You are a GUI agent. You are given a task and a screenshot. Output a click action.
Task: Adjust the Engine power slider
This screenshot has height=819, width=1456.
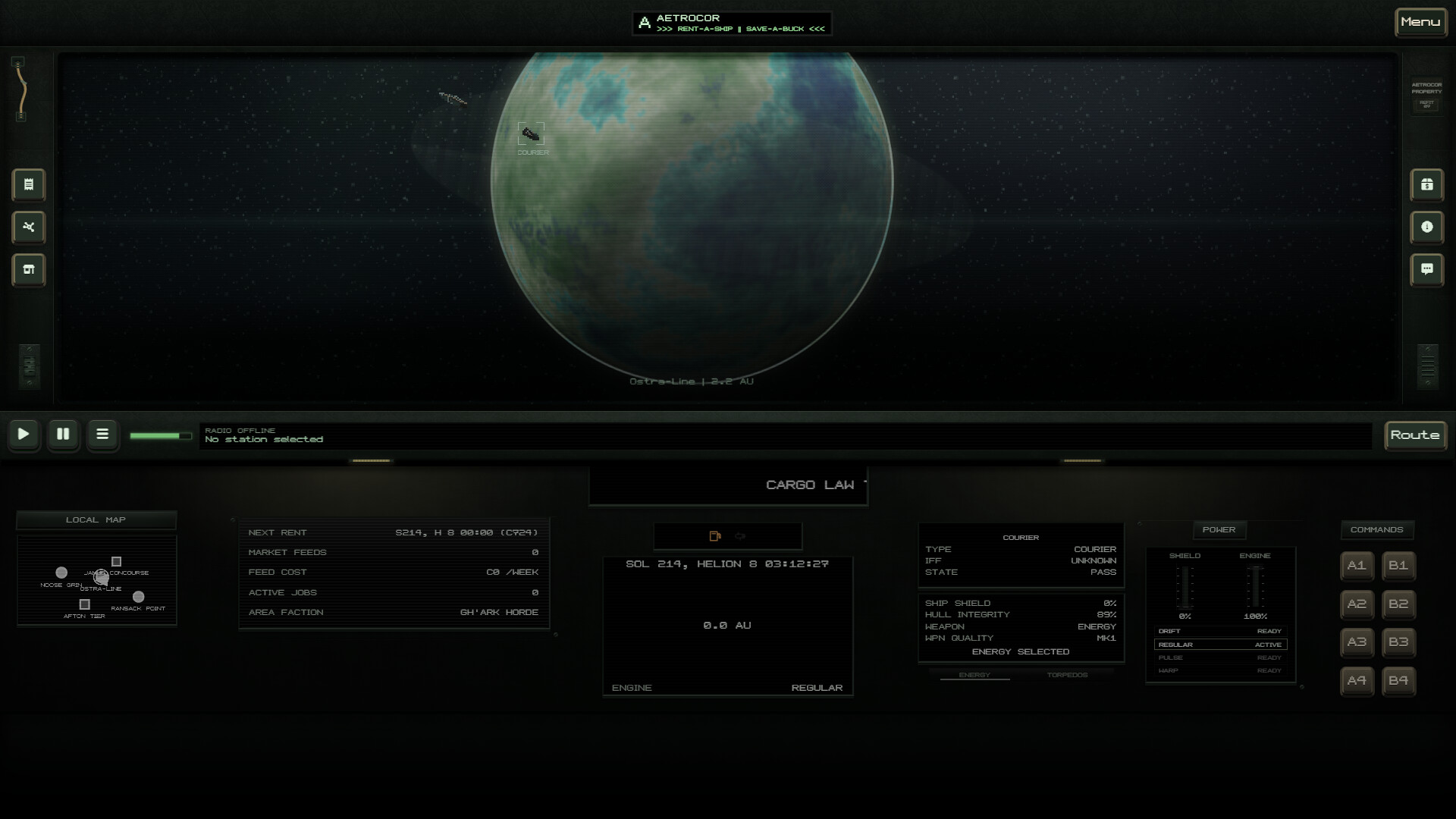tap(1255, 587)
